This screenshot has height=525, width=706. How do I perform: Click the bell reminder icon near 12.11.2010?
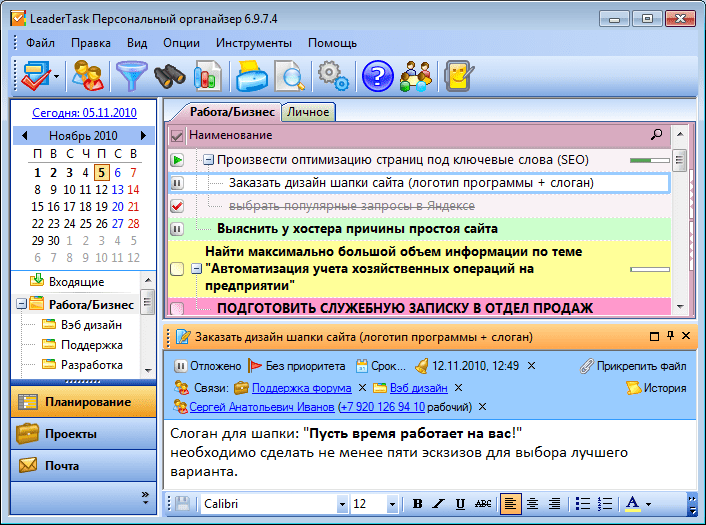[x=421, y=366]
